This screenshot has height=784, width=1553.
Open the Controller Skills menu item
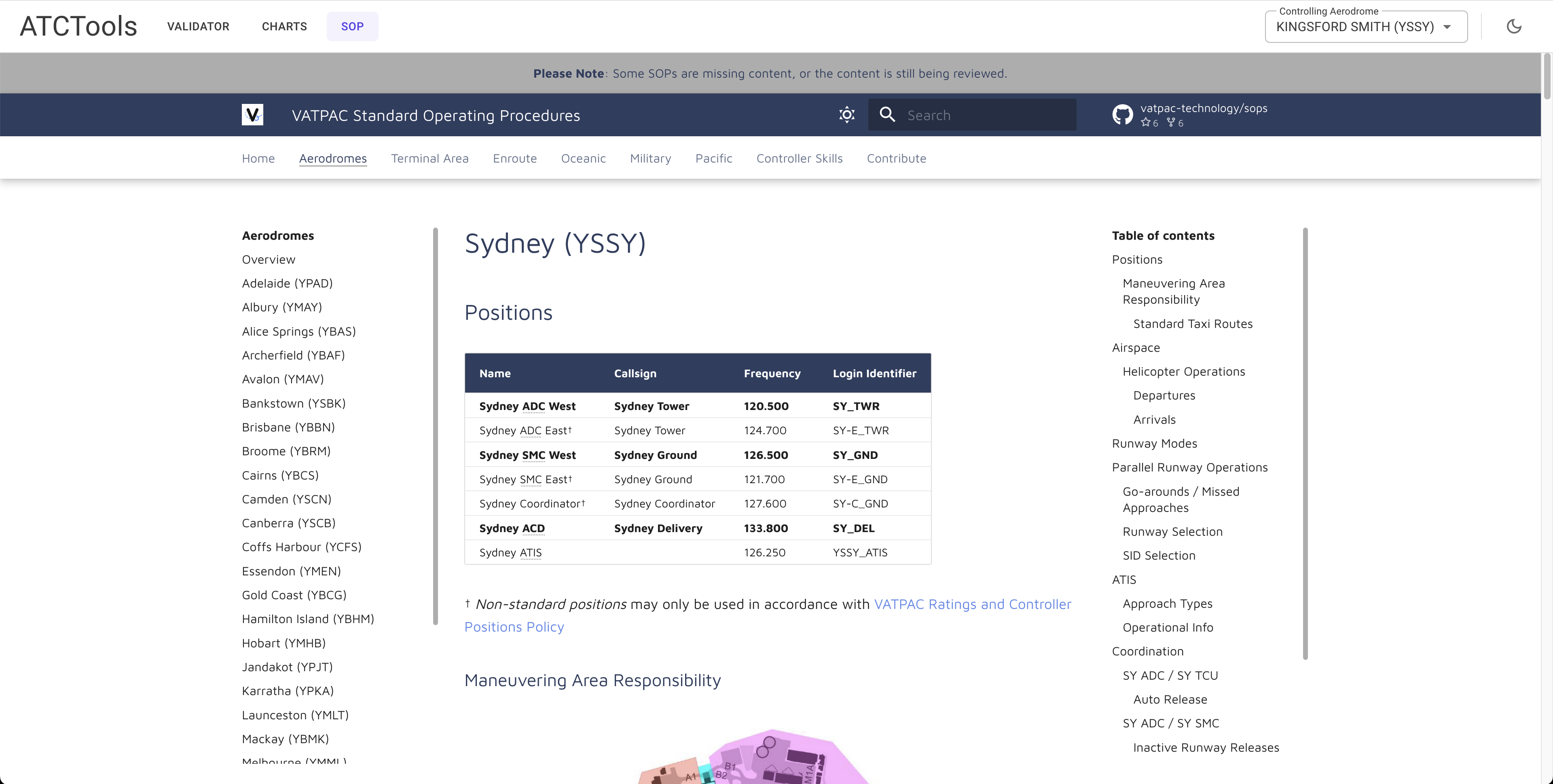tap(799, 158)
